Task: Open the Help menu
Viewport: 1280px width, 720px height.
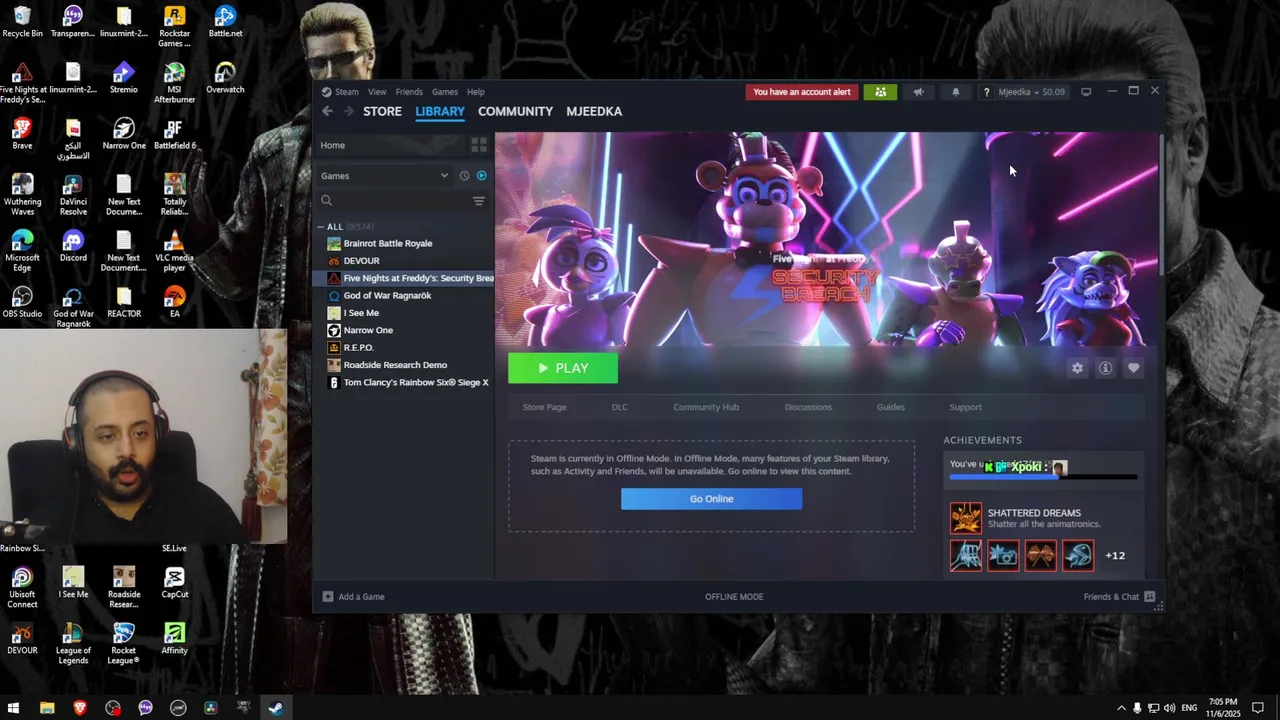Action: click(476, 92)
